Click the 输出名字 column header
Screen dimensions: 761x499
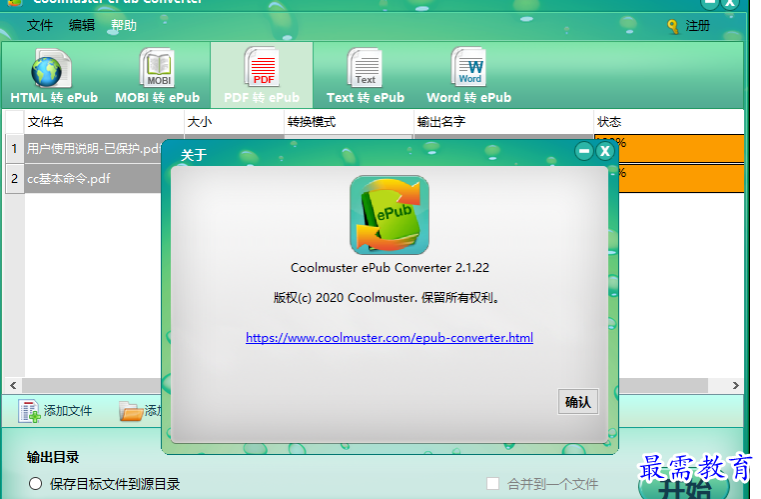click(x=503, y=122)
